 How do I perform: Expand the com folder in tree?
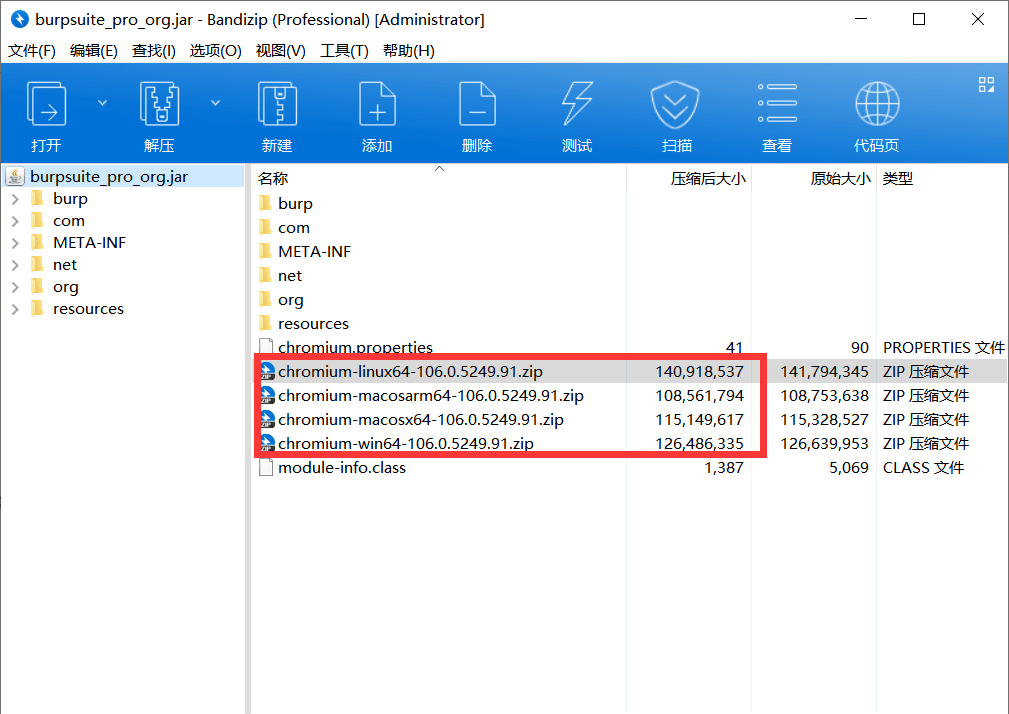pos(15,221)
